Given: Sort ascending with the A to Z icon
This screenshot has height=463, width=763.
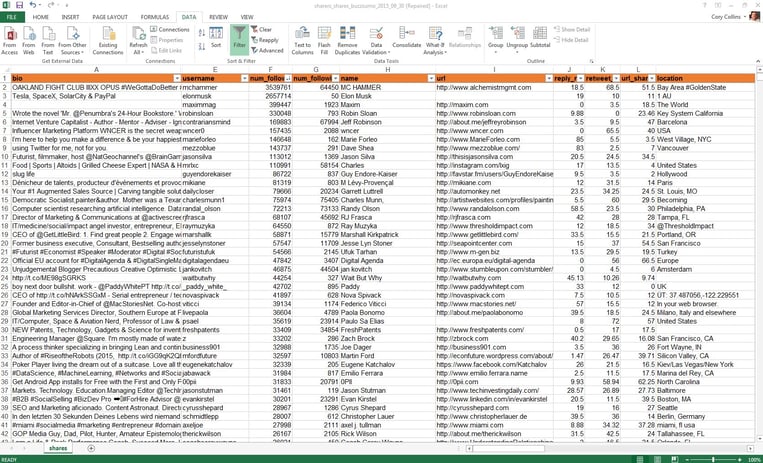Looking at the screenshot, I should (202, 33).
